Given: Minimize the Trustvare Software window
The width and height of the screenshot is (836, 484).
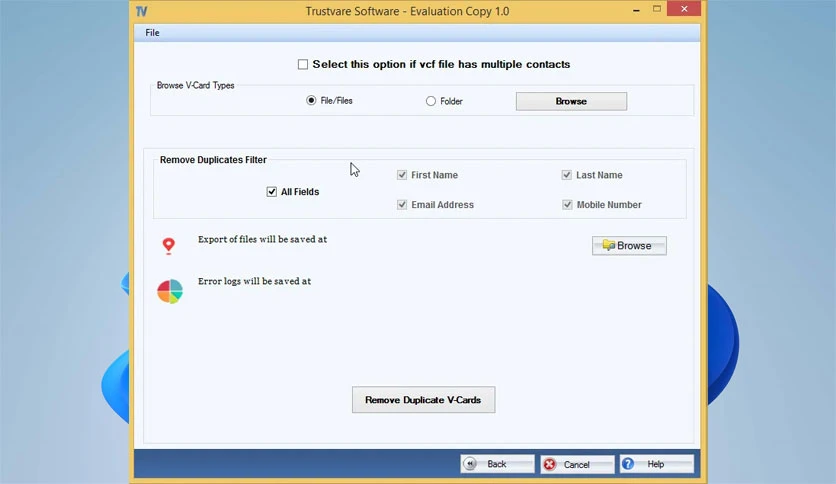Looking at the screenshot, I should click(x=636, y=10).
